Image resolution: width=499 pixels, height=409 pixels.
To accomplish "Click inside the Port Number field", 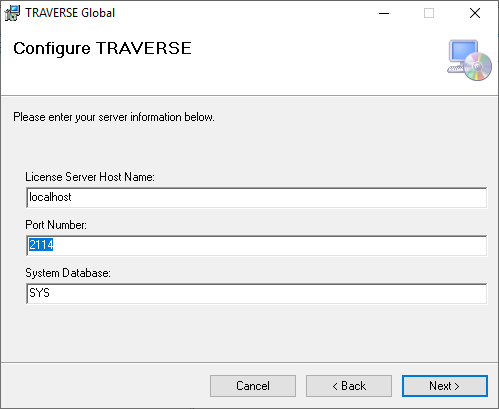I will pos(257,246).
